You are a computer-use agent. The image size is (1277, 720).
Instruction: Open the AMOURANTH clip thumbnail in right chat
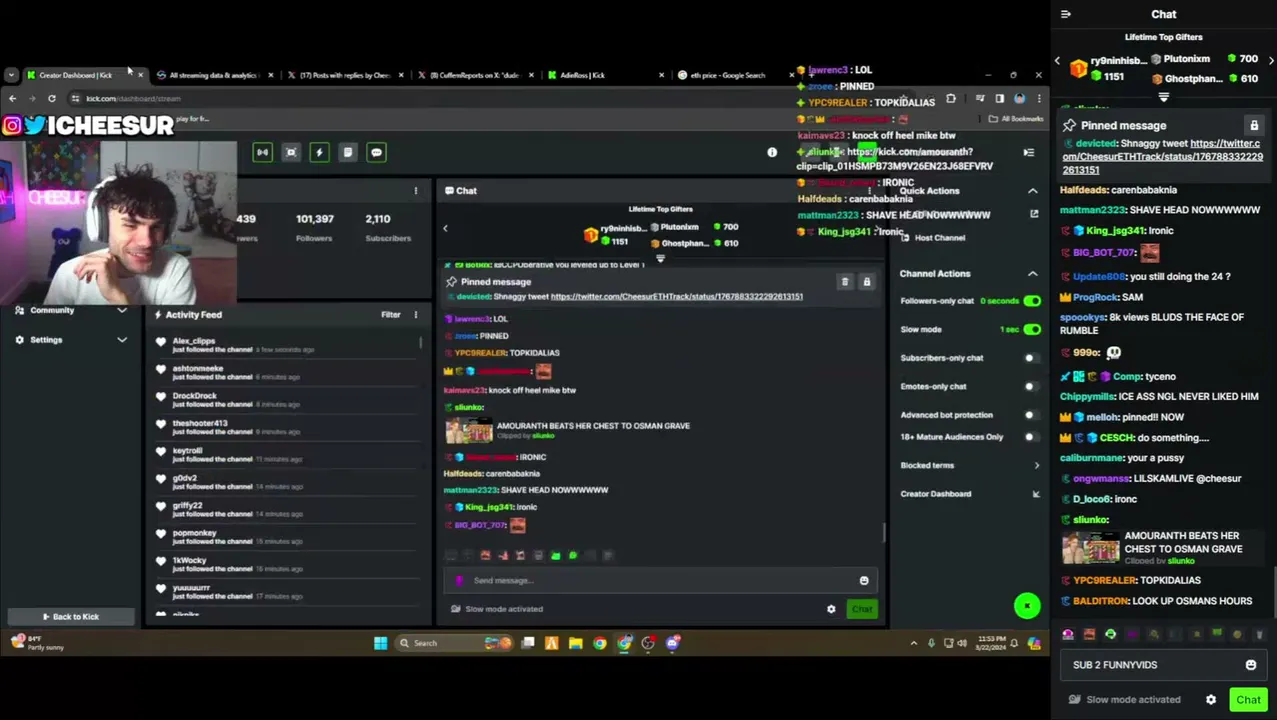tap(1091, 547)
